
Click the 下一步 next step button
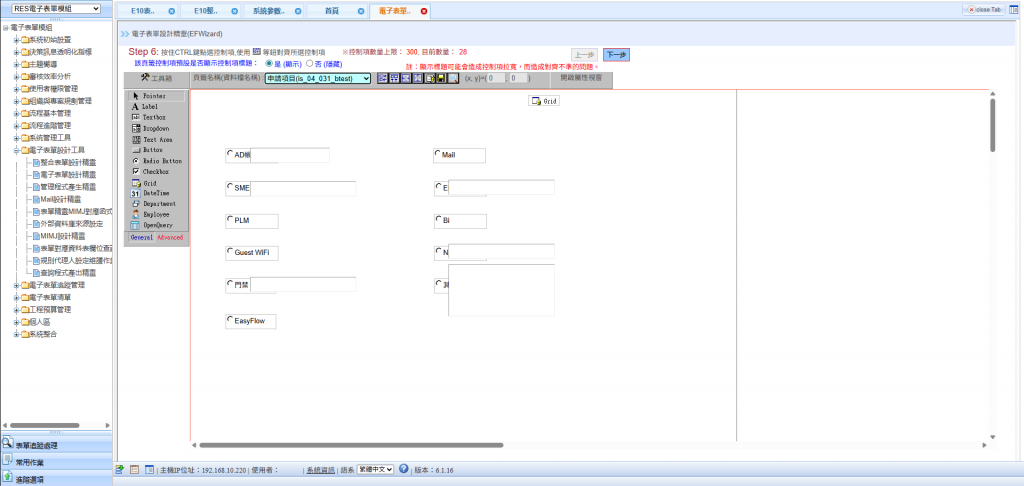(x=616, y=55)
